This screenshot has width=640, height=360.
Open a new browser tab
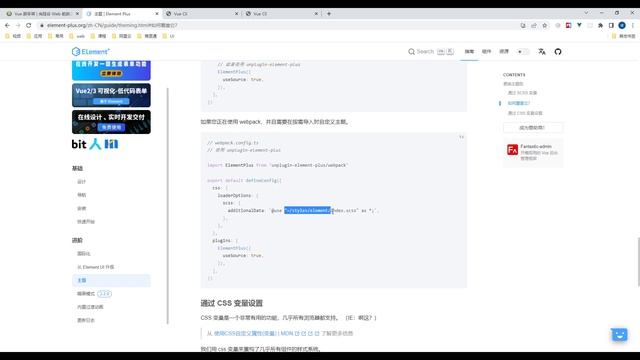pyautogui.click(x=329, y=13)
